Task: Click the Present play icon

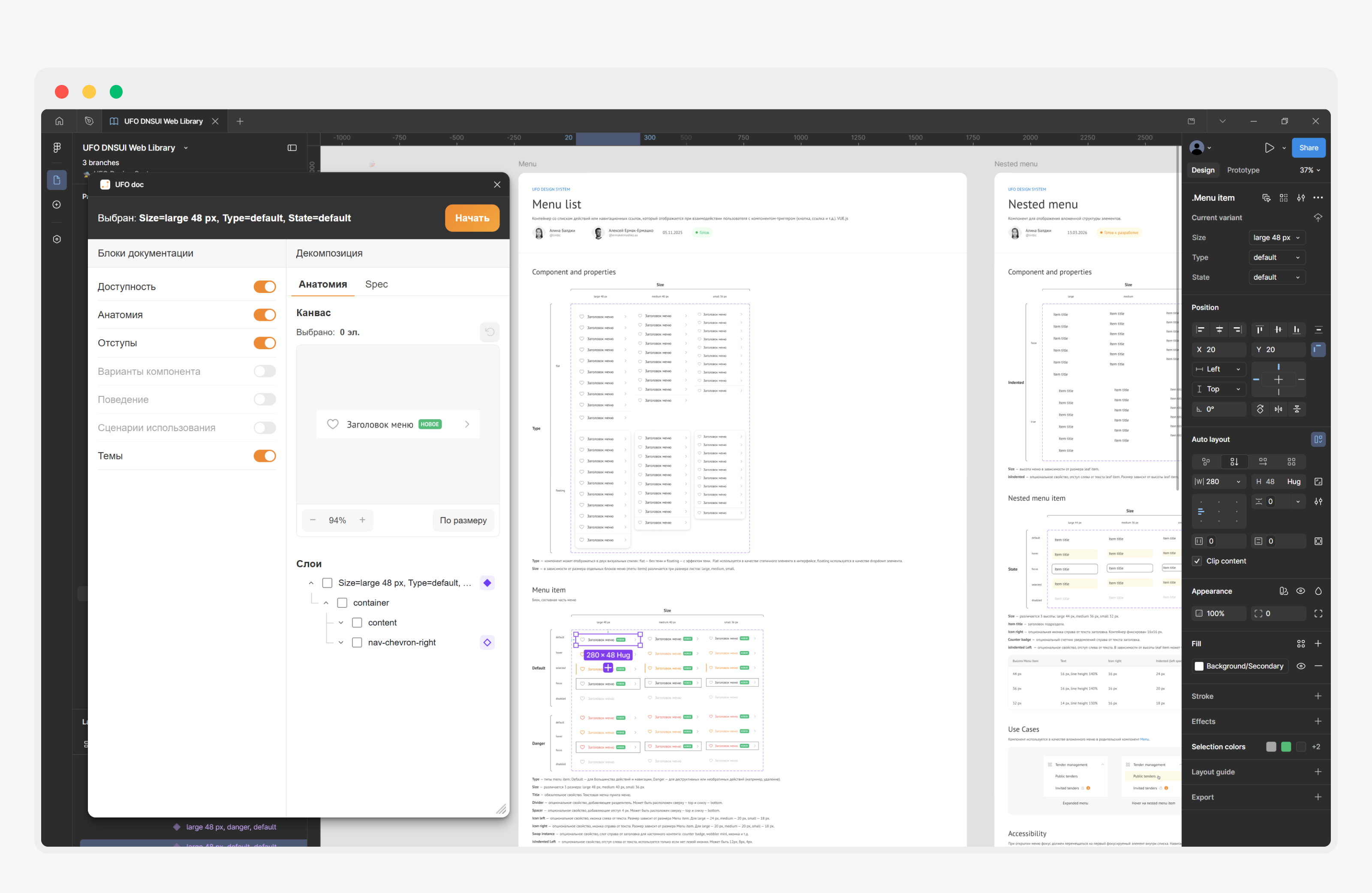Action: click(x=1270, y=148)
